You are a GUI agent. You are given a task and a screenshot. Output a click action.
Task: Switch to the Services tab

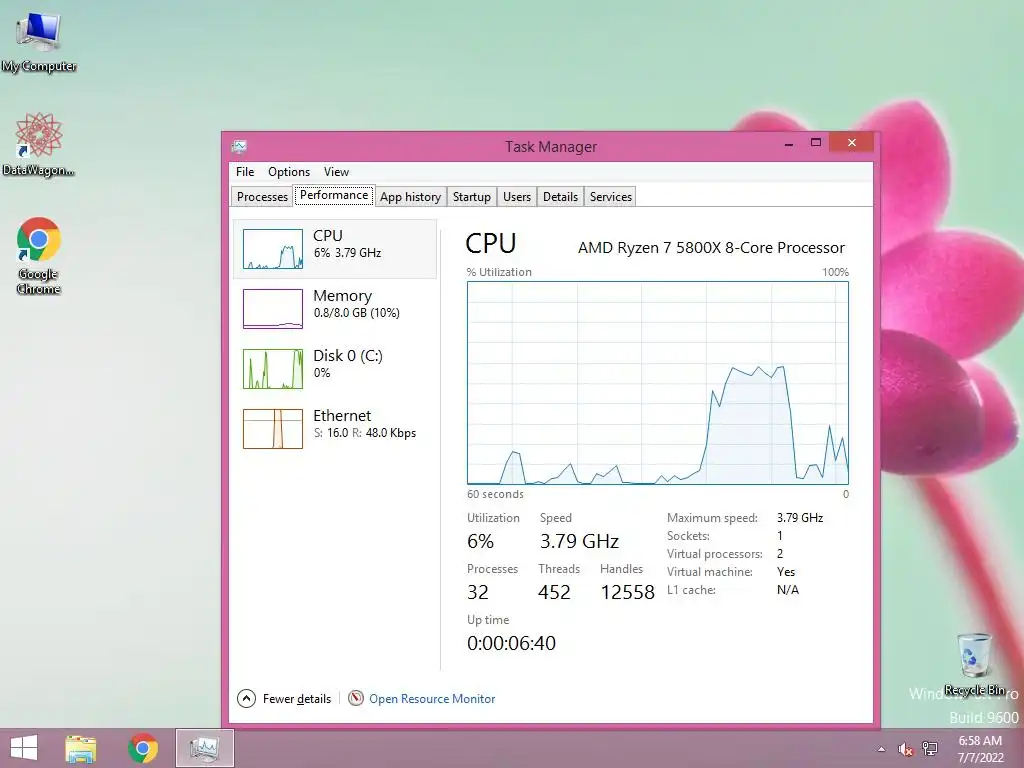click(611, 197)
